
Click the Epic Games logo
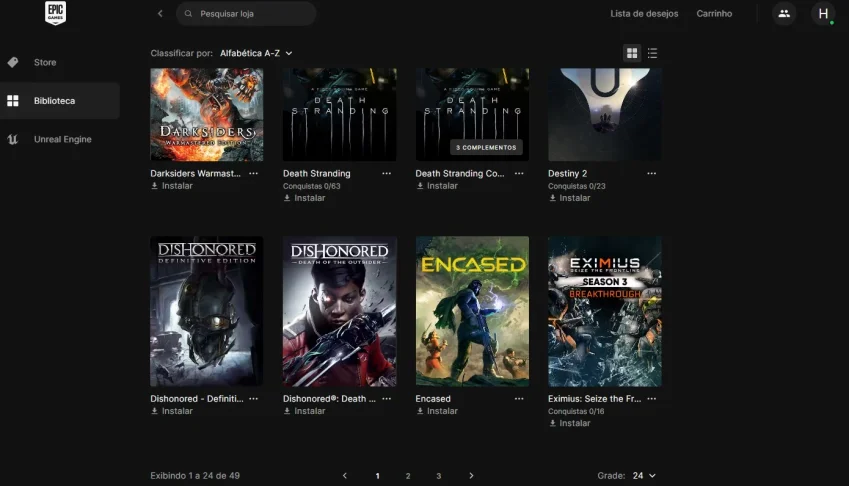[55, 13]
